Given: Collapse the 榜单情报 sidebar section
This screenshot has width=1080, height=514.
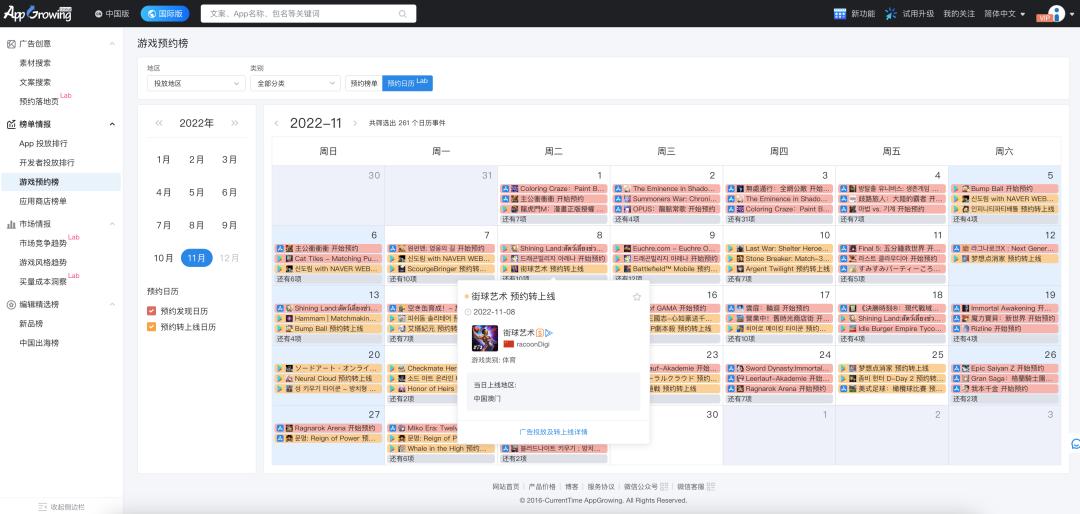Looking at the screenshot, I should [x=112, y=124].
